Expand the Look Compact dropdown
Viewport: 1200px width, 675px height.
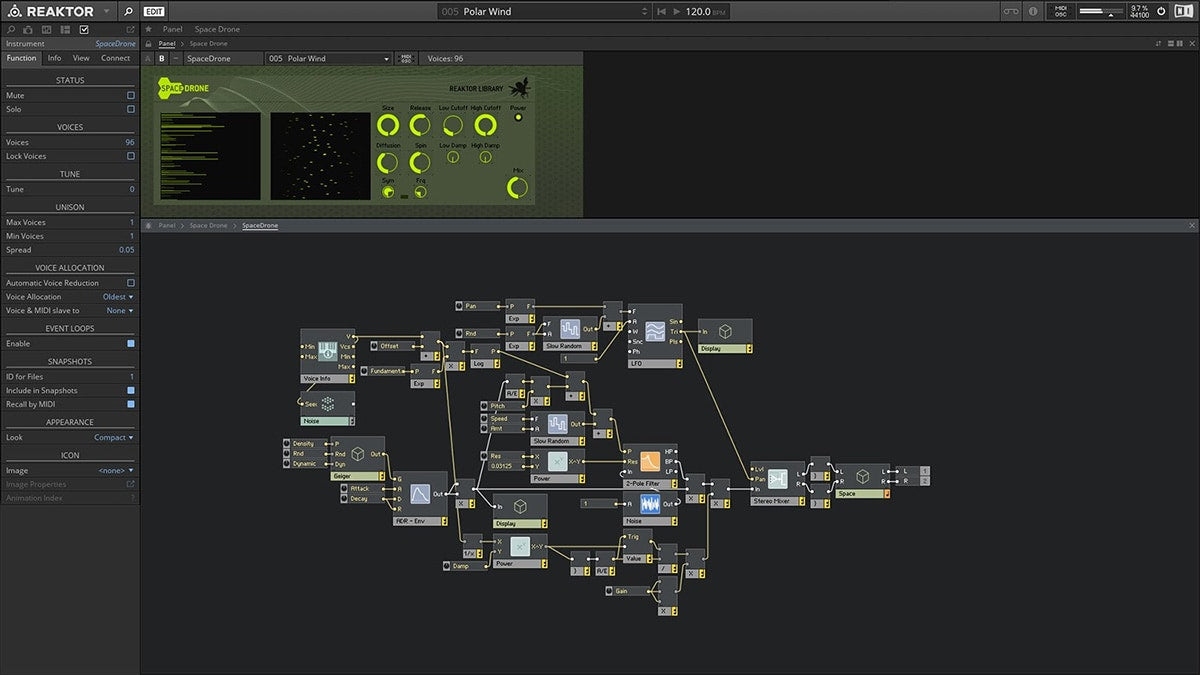pos(113,437)
